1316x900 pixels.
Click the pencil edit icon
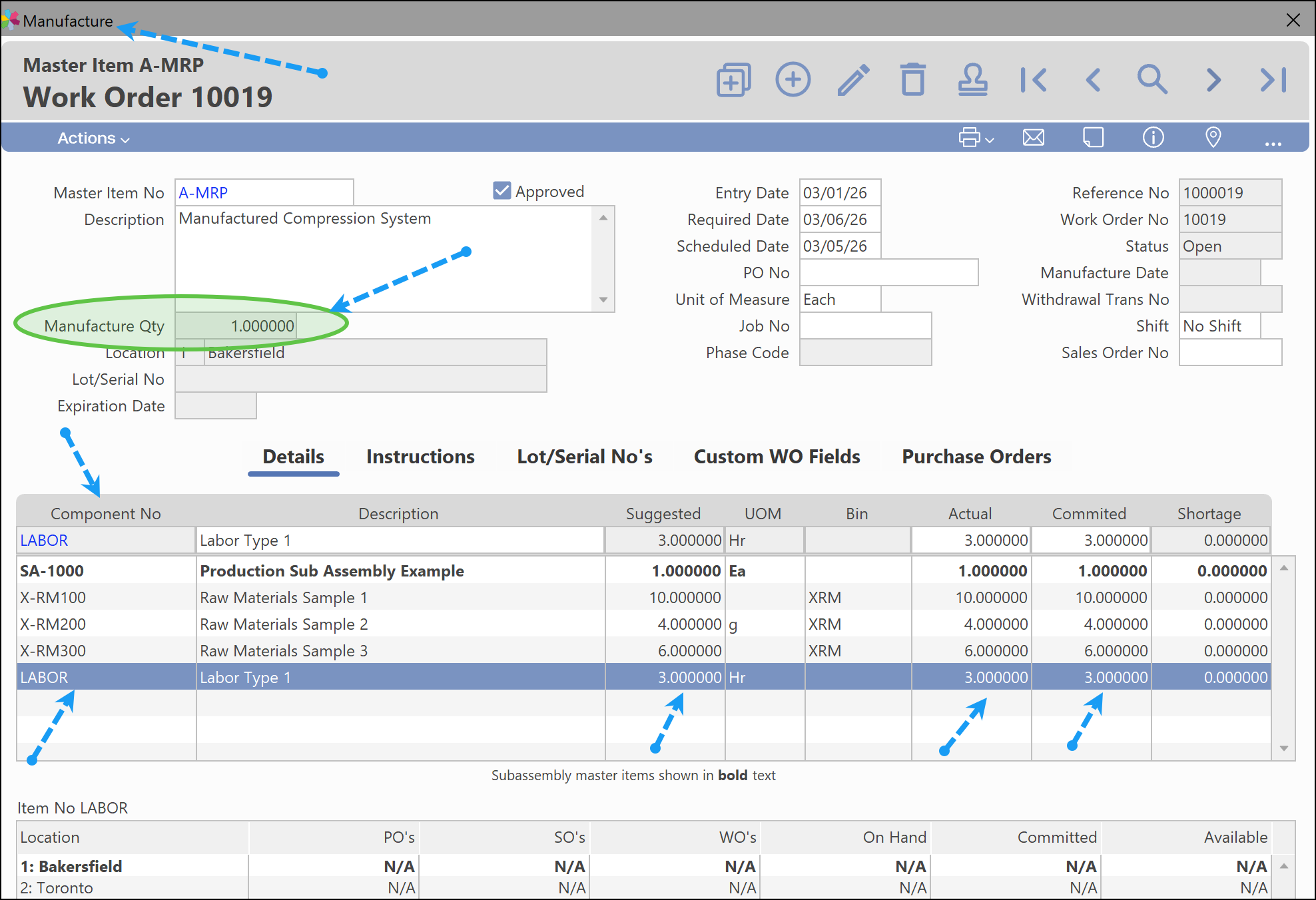(853, 80)
